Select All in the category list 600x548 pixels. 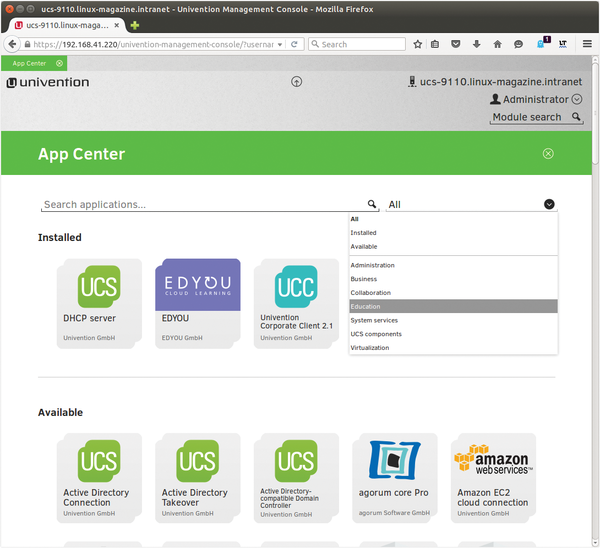pyautogui.click(x=453, y=219)
